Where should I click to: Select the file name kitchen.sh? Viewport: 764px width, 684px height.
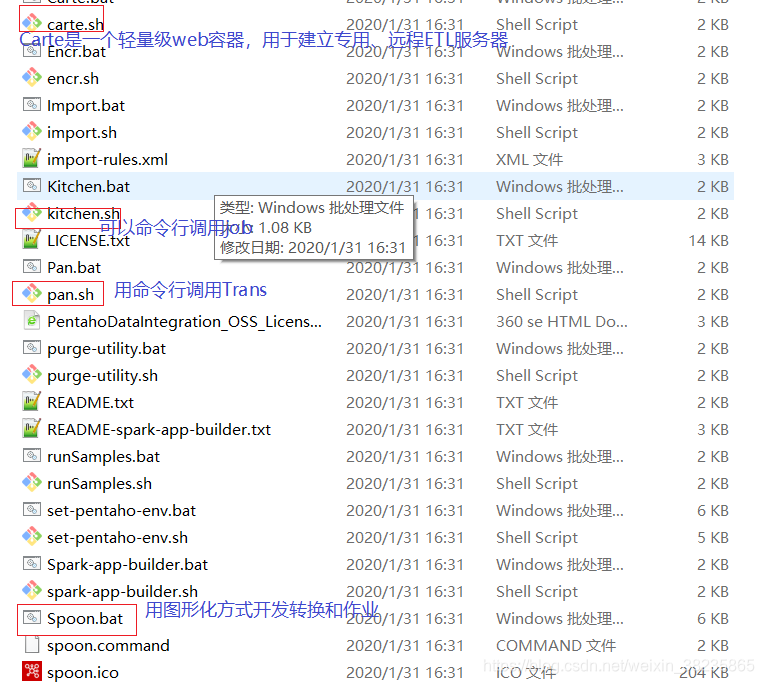pyautogui.click(x=83, y=213)
